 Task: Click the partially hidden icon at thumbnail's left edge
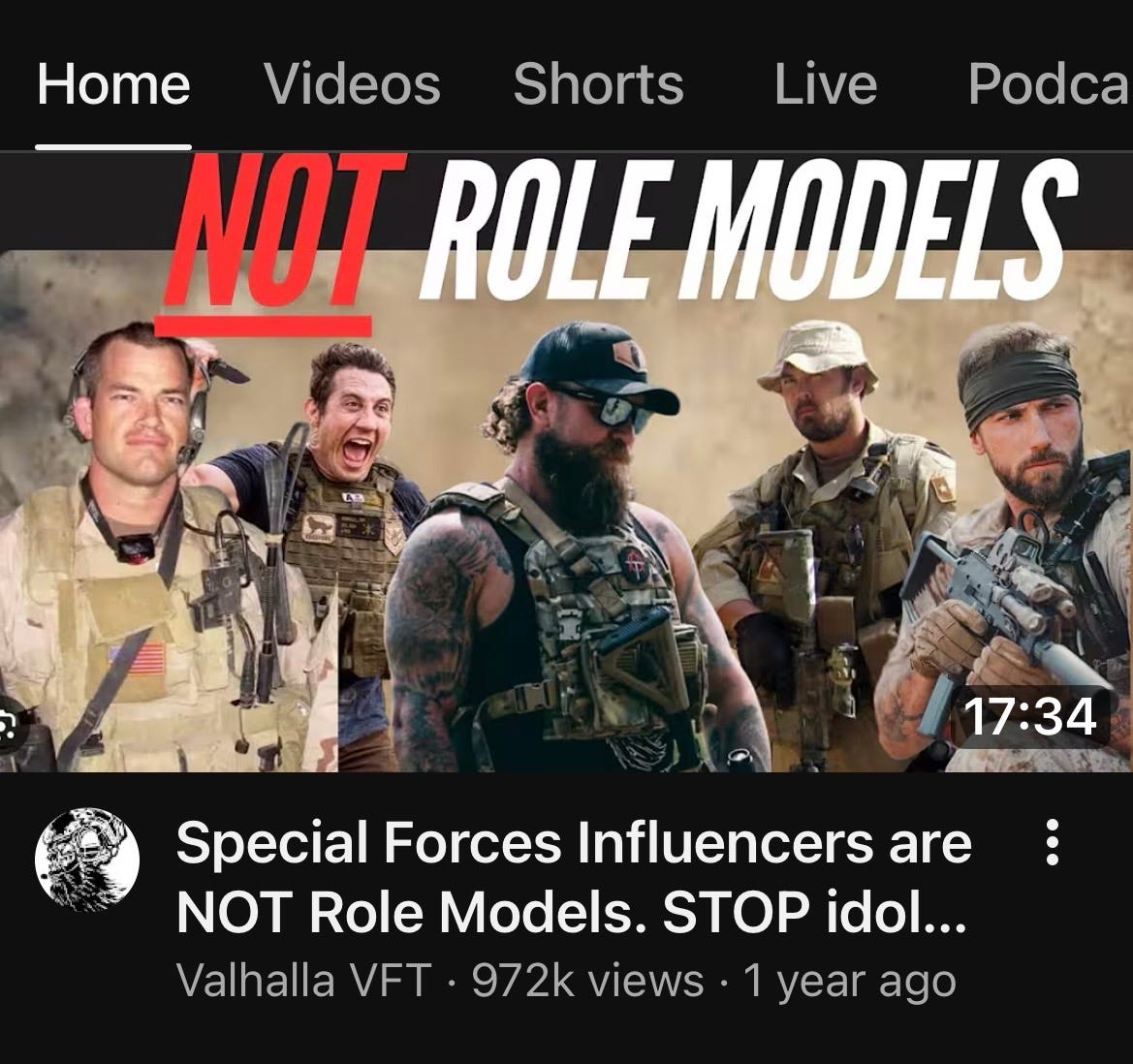(x=10, y=725)
